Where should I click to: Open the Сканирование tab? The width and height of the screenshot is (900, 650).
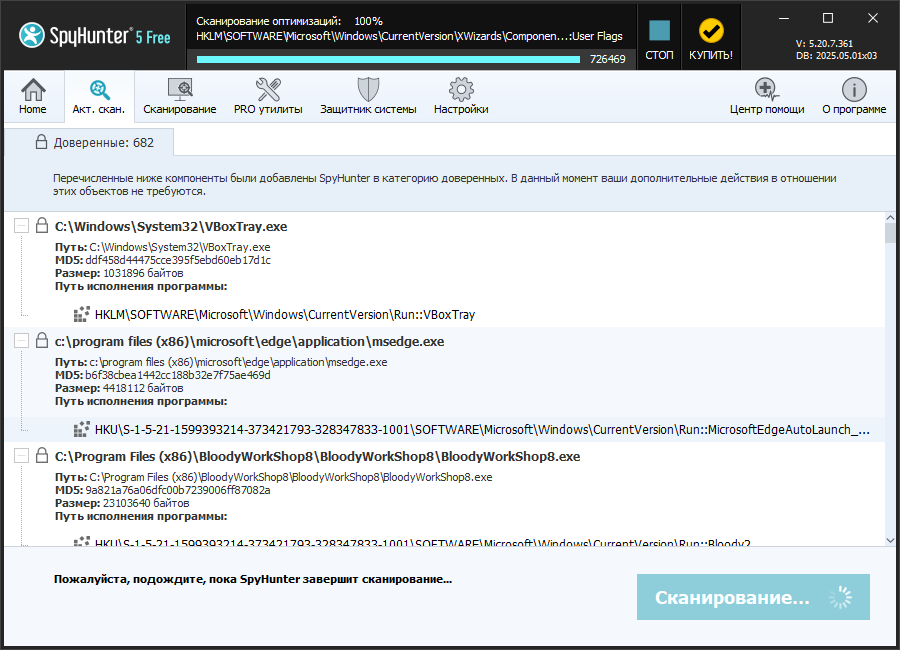[x=180, y=96]
